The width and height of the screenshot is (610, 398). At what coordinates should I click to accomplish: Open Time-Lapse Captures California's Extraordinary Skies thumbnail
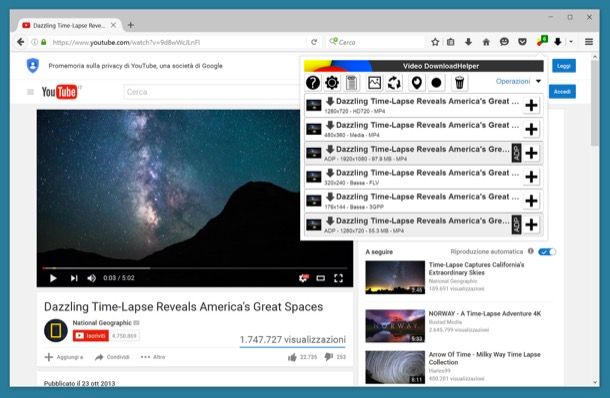click(395, 277)
